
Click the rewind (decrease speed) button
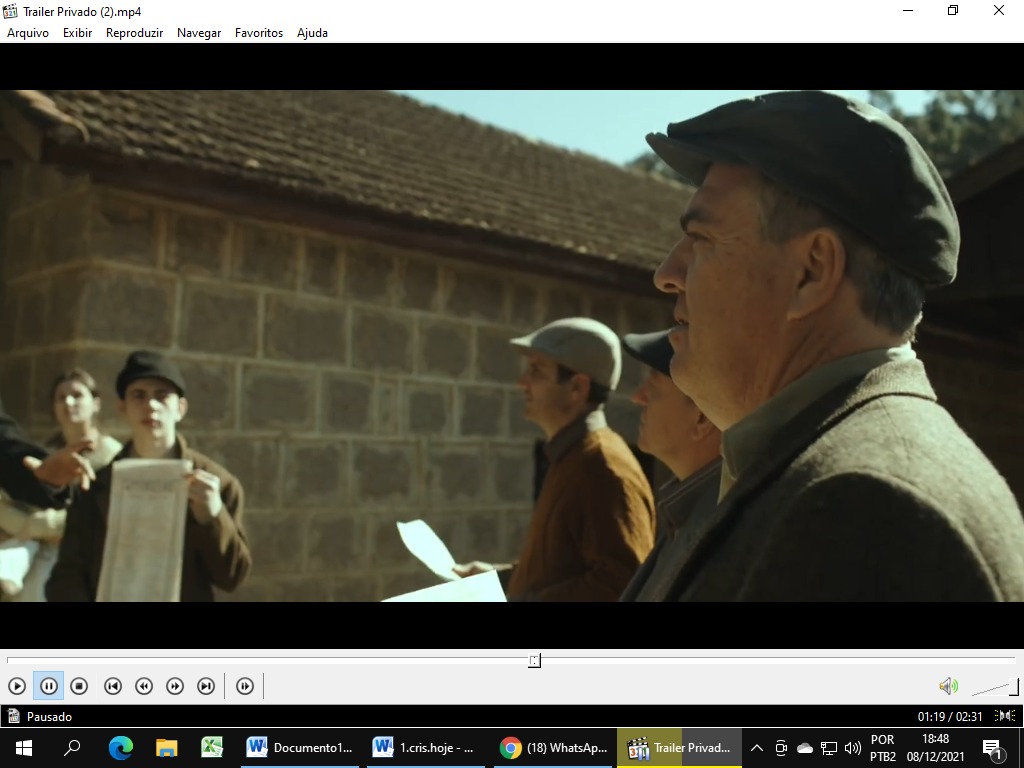click(x=144, y=686)
